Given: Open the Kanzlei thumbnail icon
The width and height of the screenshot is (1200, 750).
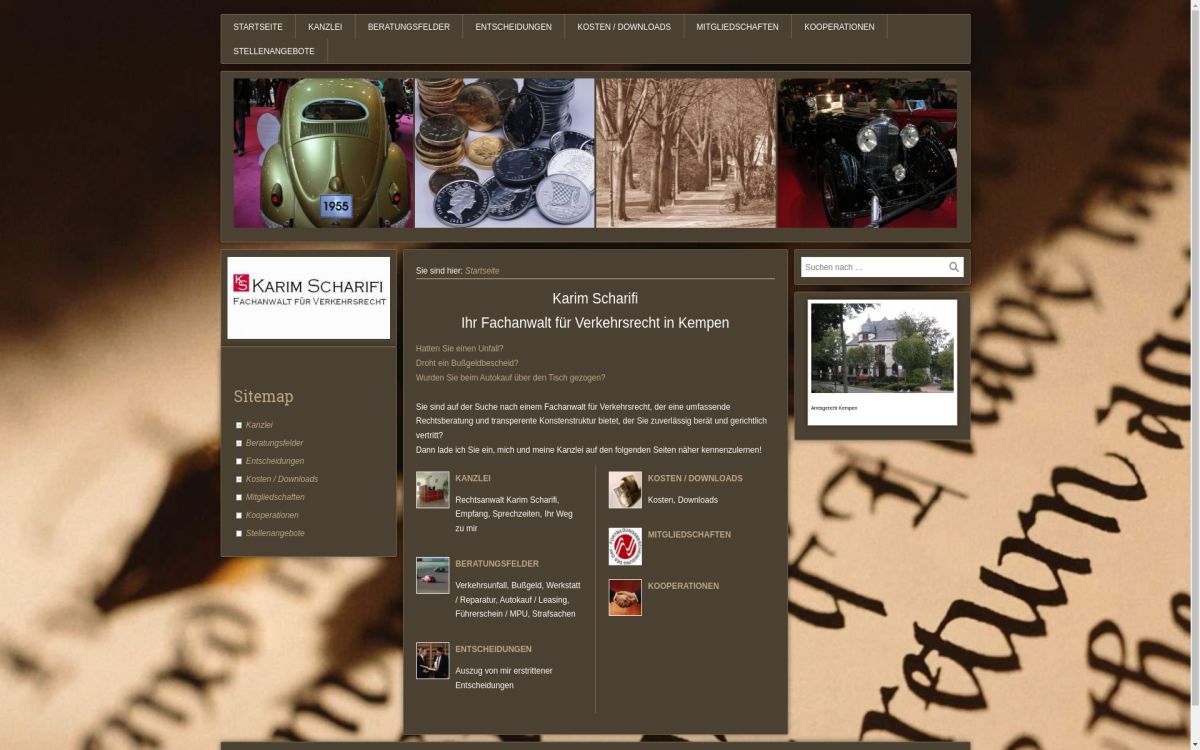Looking at the screenshot, I should (x=432, y=490).
